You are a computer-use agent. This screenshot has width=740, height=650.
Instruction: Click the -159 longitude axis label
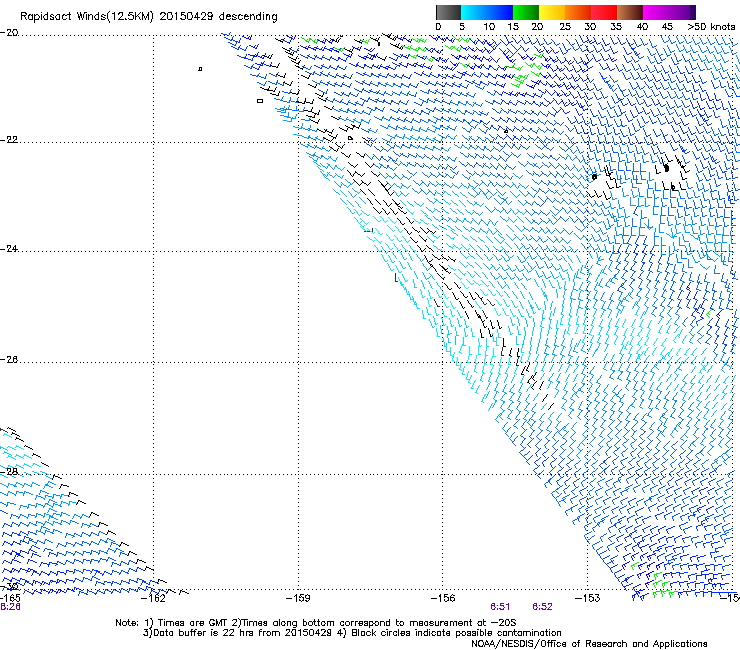[298, 599]
